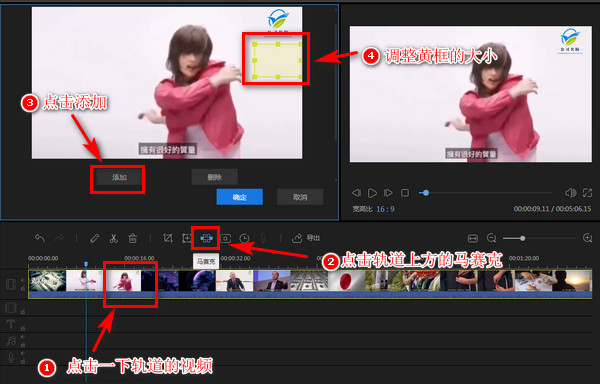The width and height of the screenshot is (600, 384).
Task: Click ruler at 00:01:20.00 timestamp
Action: (x=524, y=258)
